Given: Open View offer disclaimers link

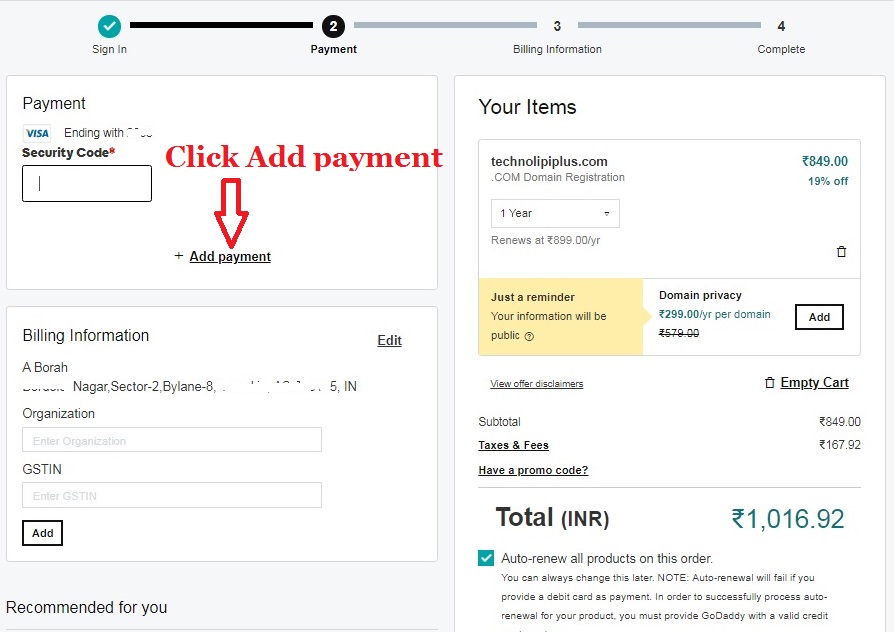Looking at the screenshot, I should (537, 384).
